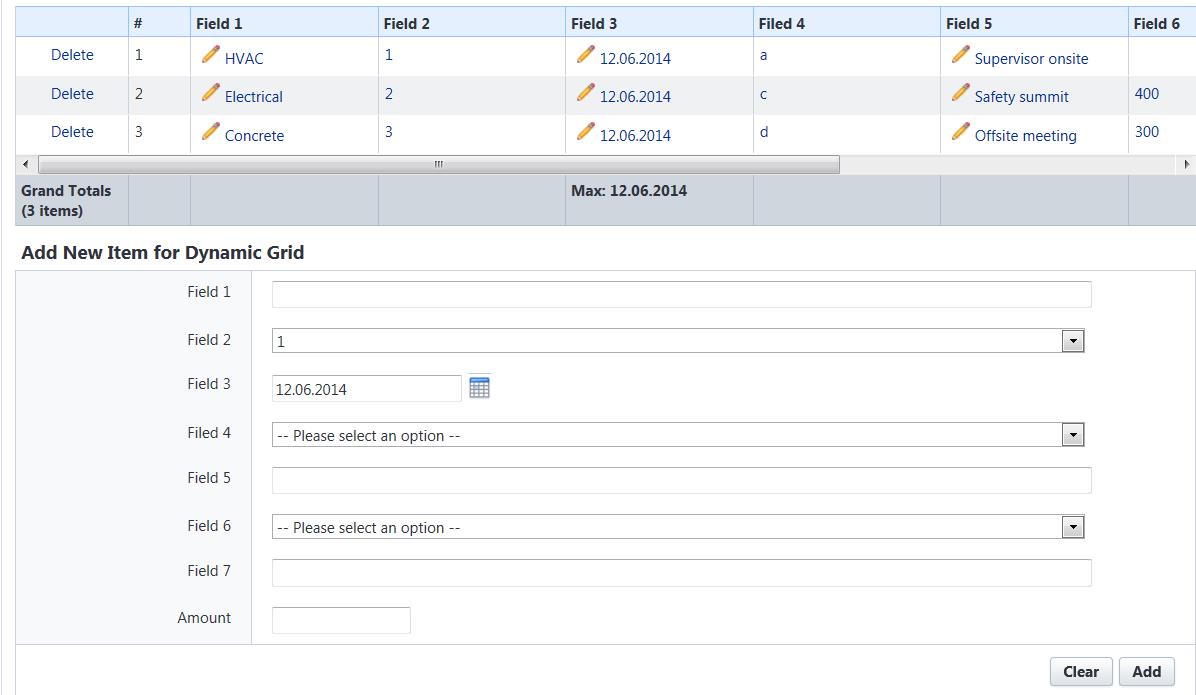
Task: Click the Field 2 column header
Action: click(x=471, y=23)
